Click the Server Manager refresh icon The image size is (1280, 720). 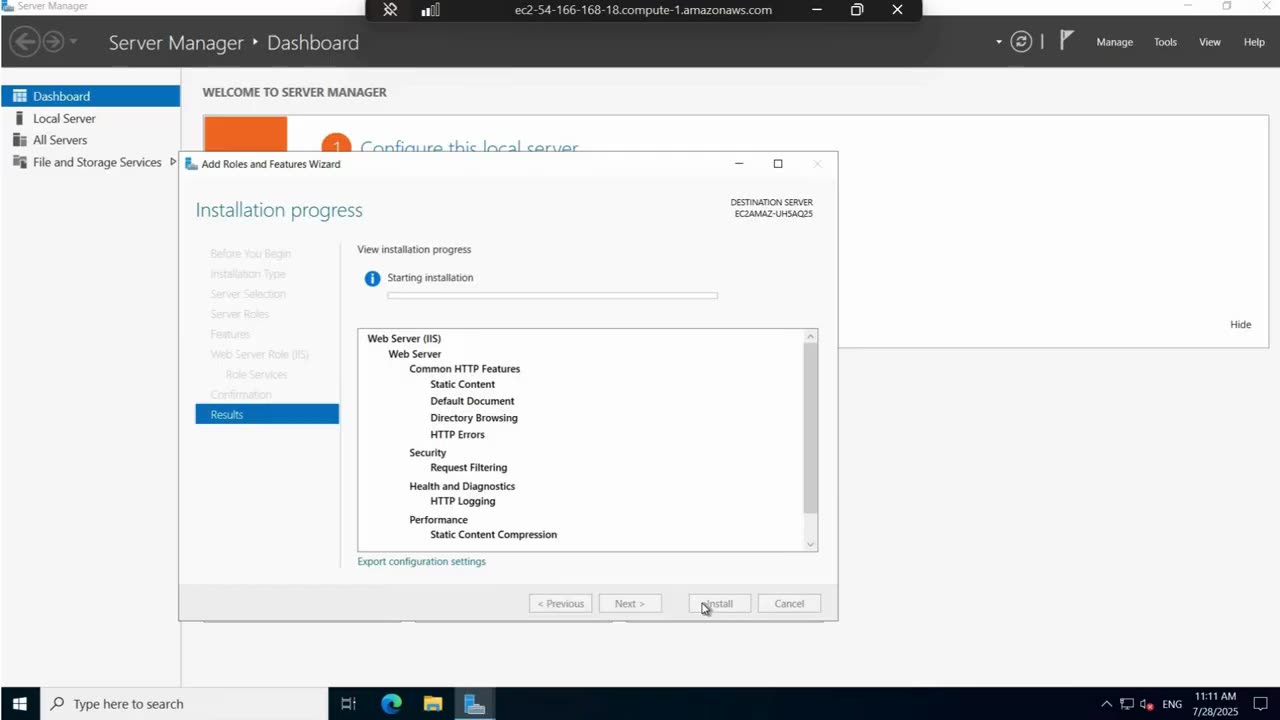pyautogui.click(x=1021, y=42)
